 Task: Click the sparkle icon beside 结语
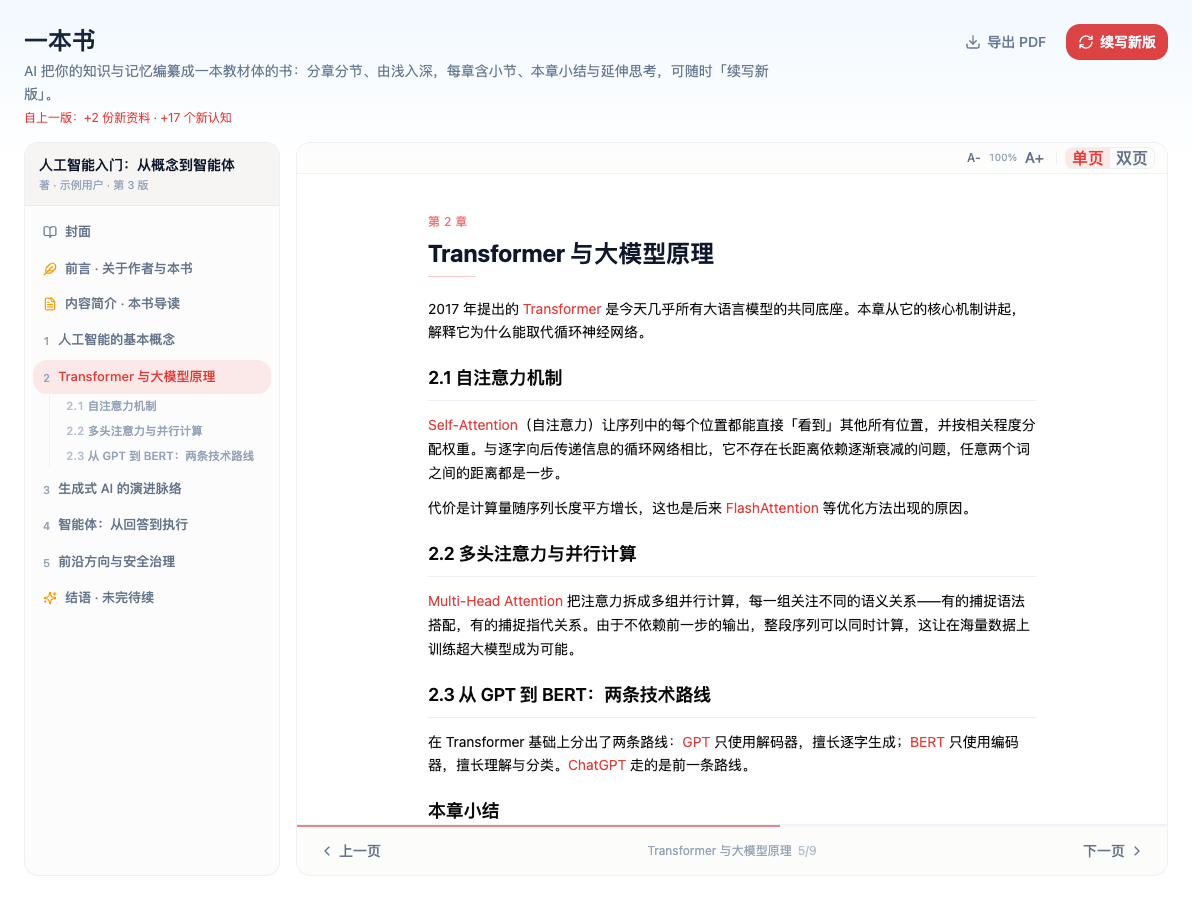49,597
